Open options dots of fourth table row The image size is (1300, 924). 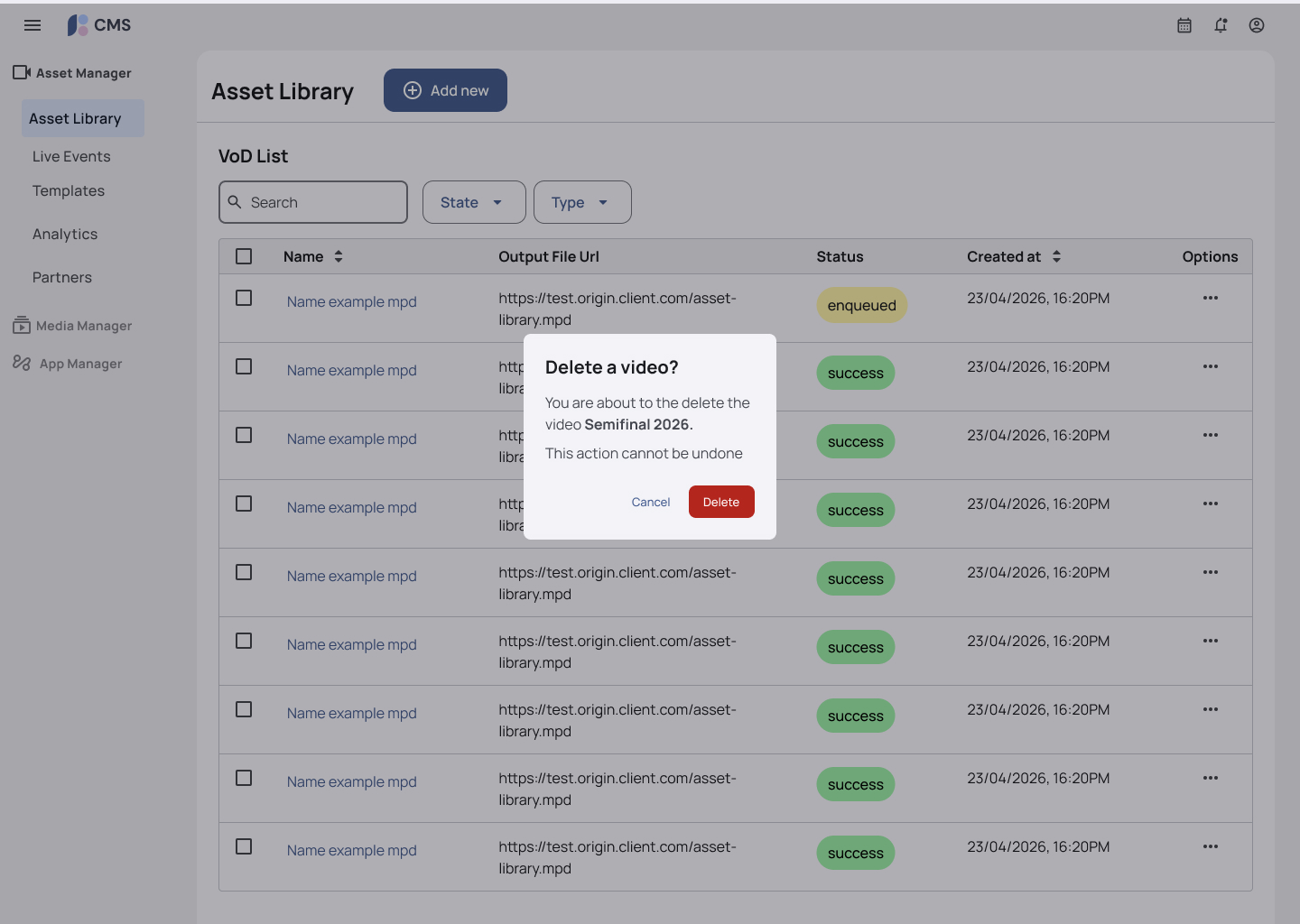(1211, 504)
